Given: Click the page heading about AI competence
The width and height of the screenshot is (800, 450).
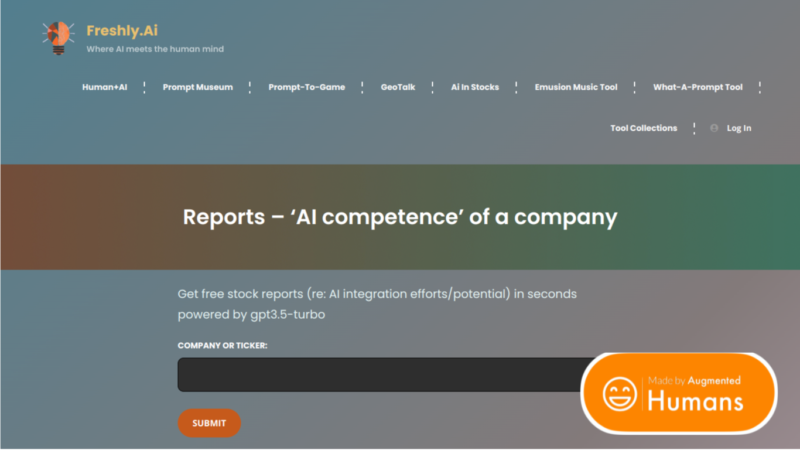Looking at the screenshot, I should (400, 217).
